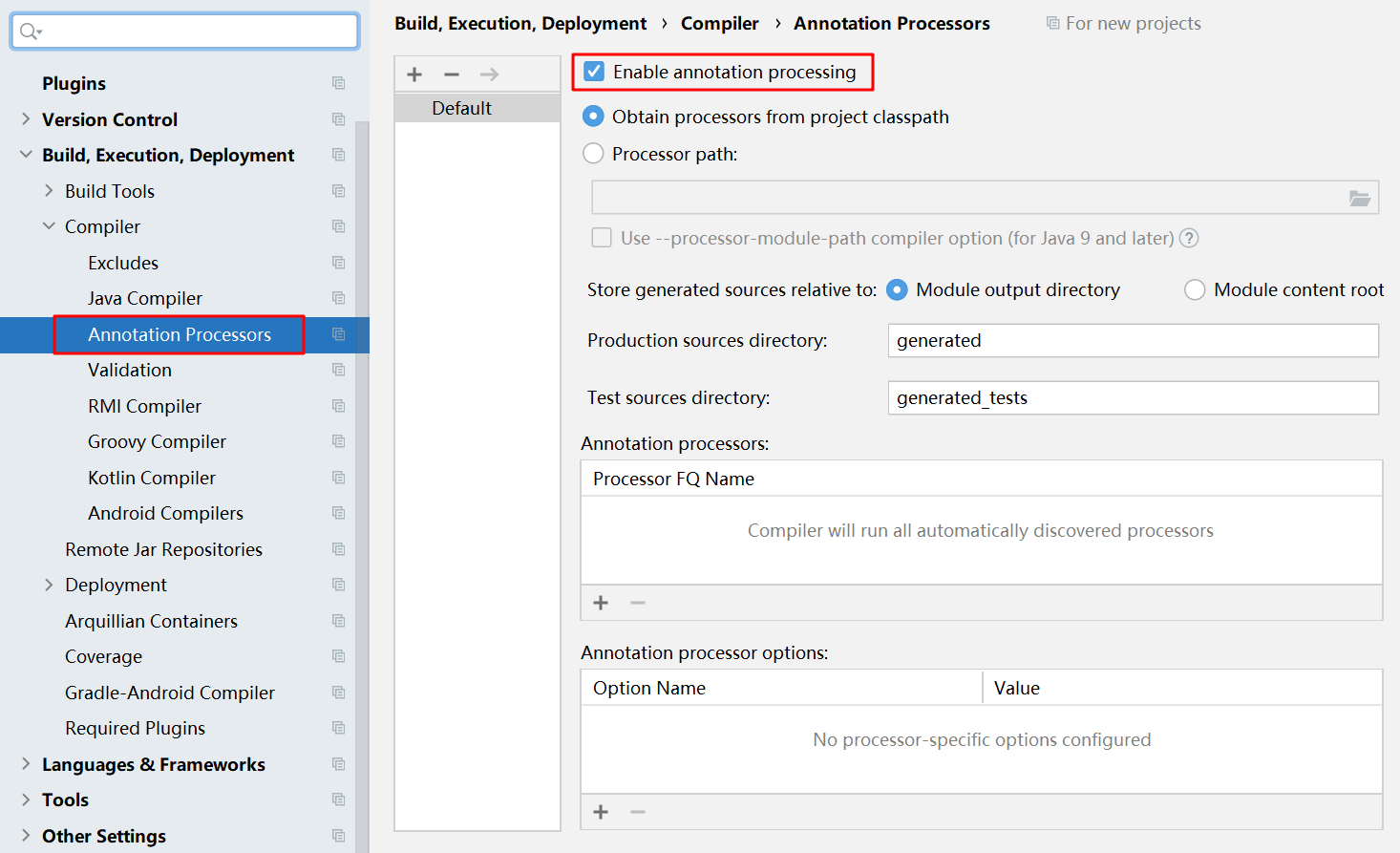Expand the Version Control section

tap(26, 119)
